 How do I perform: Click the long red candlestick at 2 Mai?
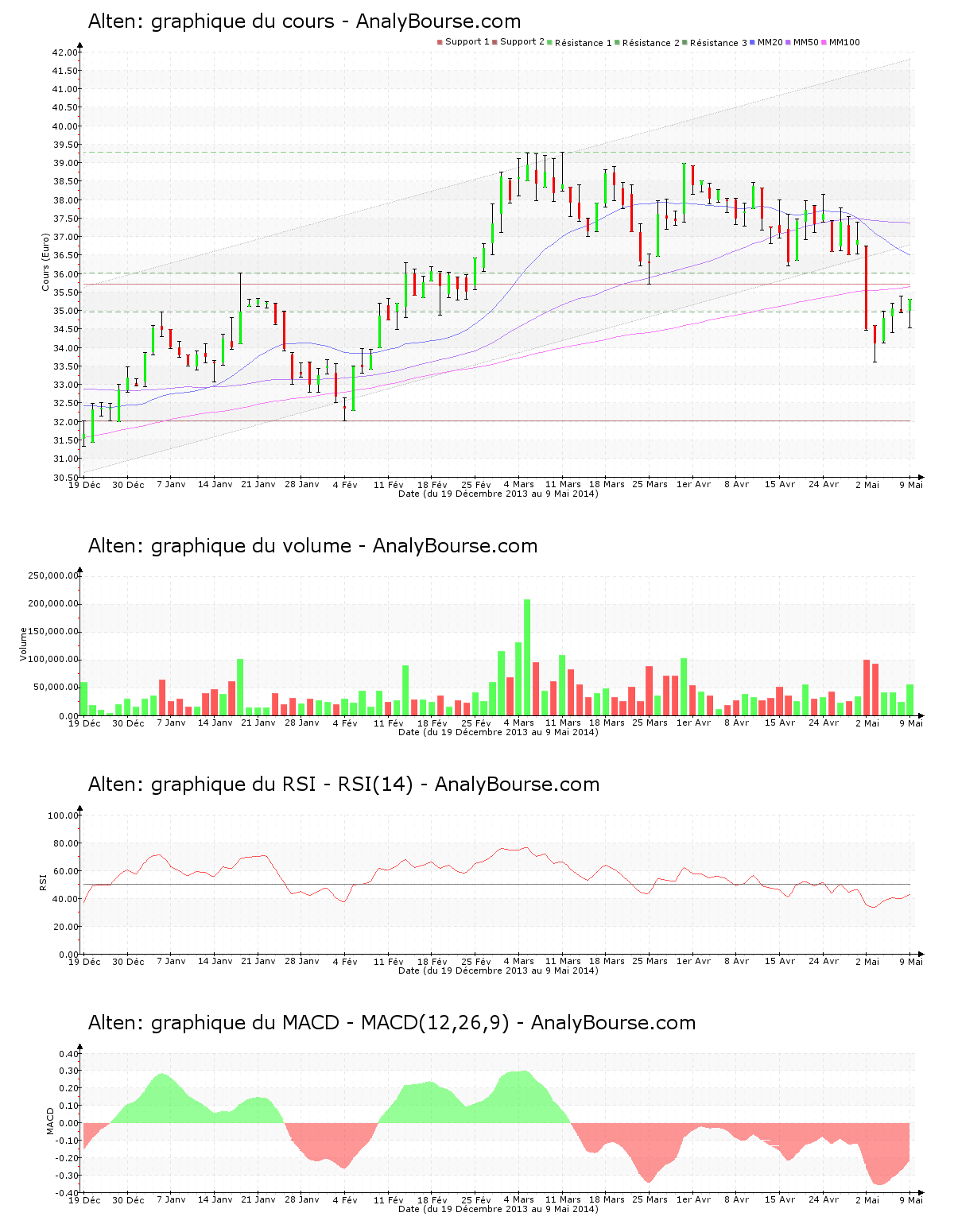point(867,288)
